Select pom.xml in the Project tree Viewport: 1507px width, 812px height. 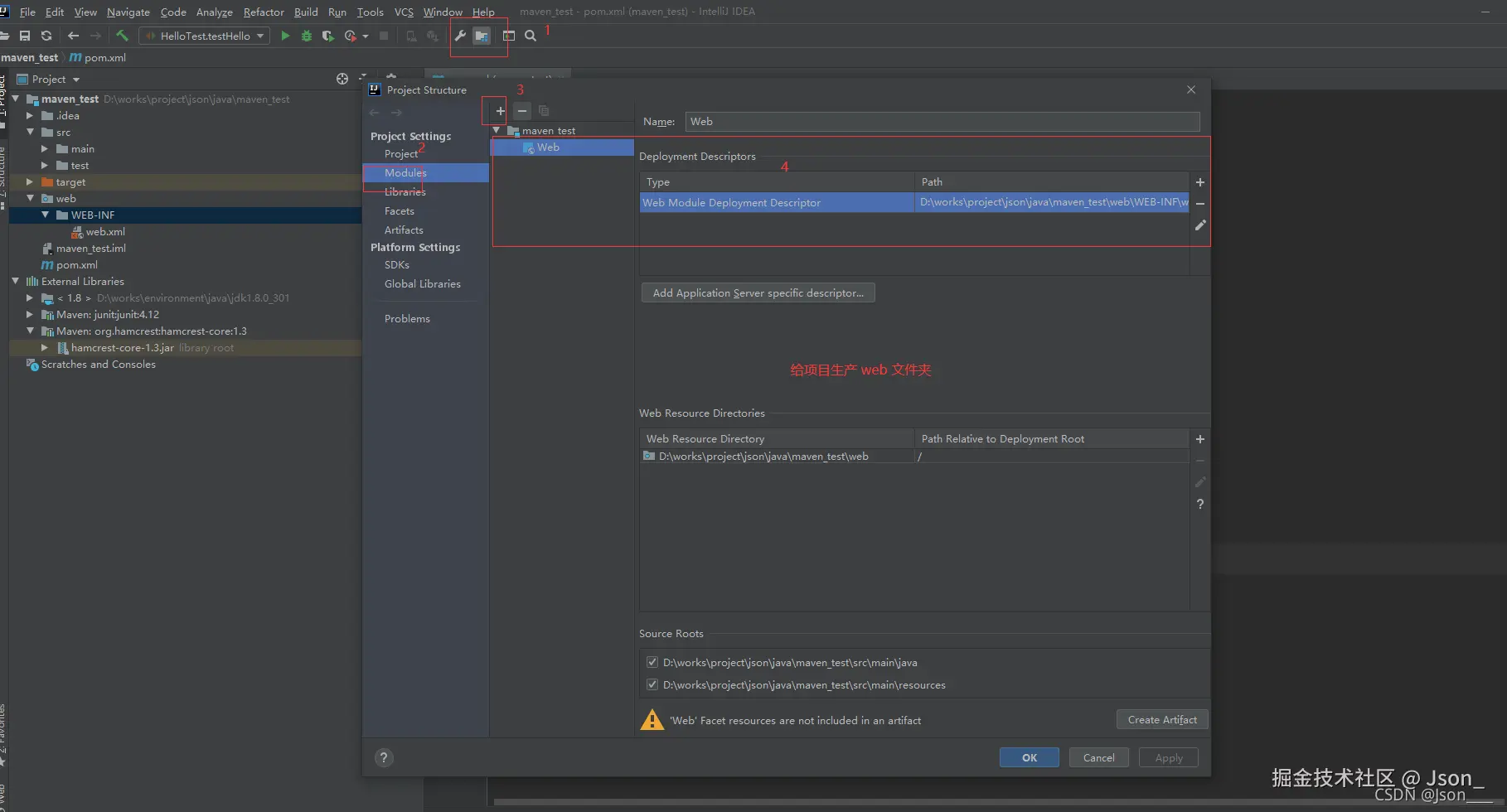pos(77,264)
